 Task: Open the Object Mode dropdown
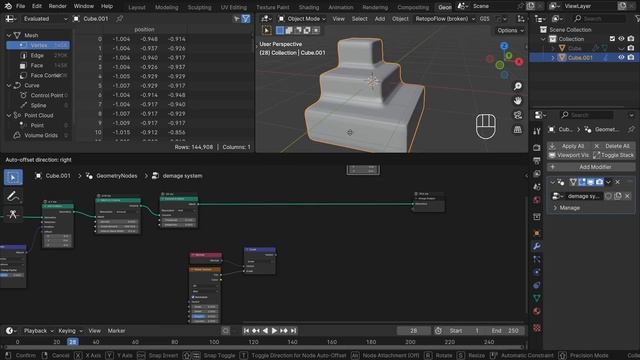tap(302, 19)
